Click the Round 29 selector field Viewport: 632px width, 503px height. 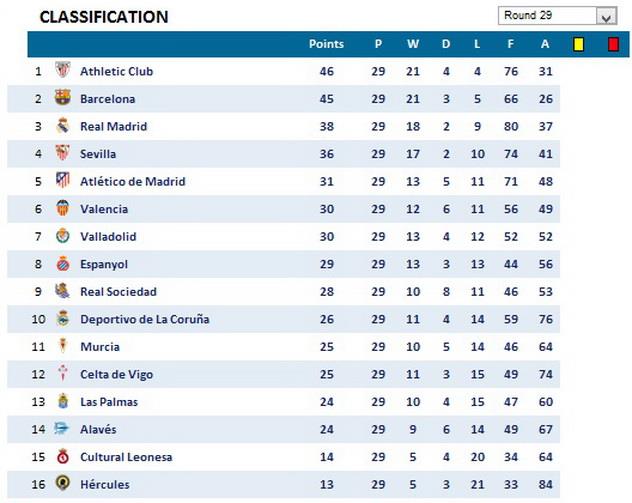pos(546,16)
